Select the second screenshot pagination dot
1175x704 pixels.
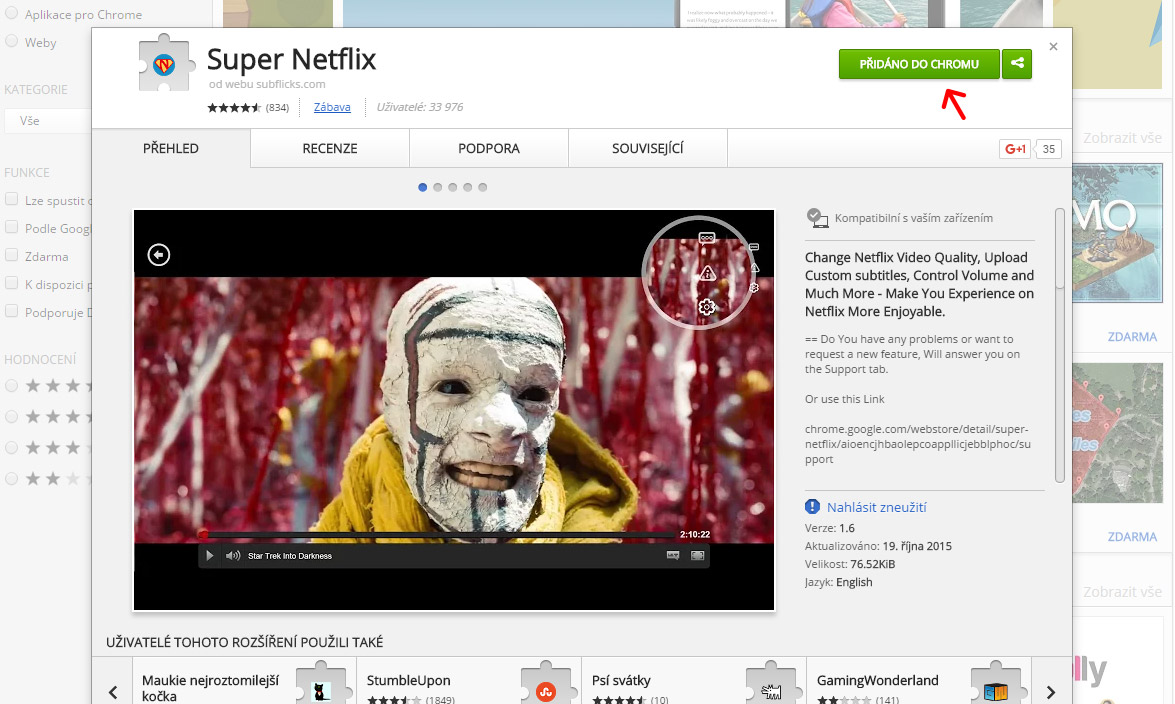coord(438,187)
